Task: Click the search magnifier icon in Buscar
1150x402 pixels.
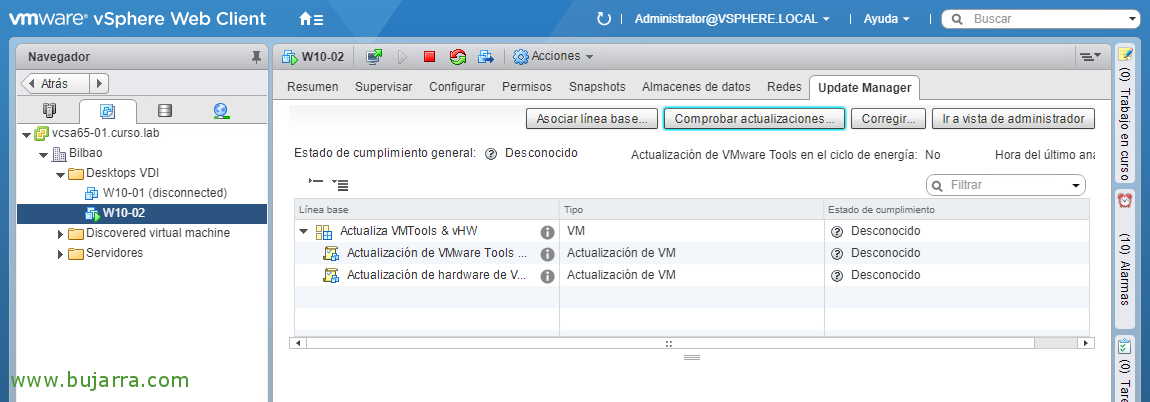Action: point(957,19)
